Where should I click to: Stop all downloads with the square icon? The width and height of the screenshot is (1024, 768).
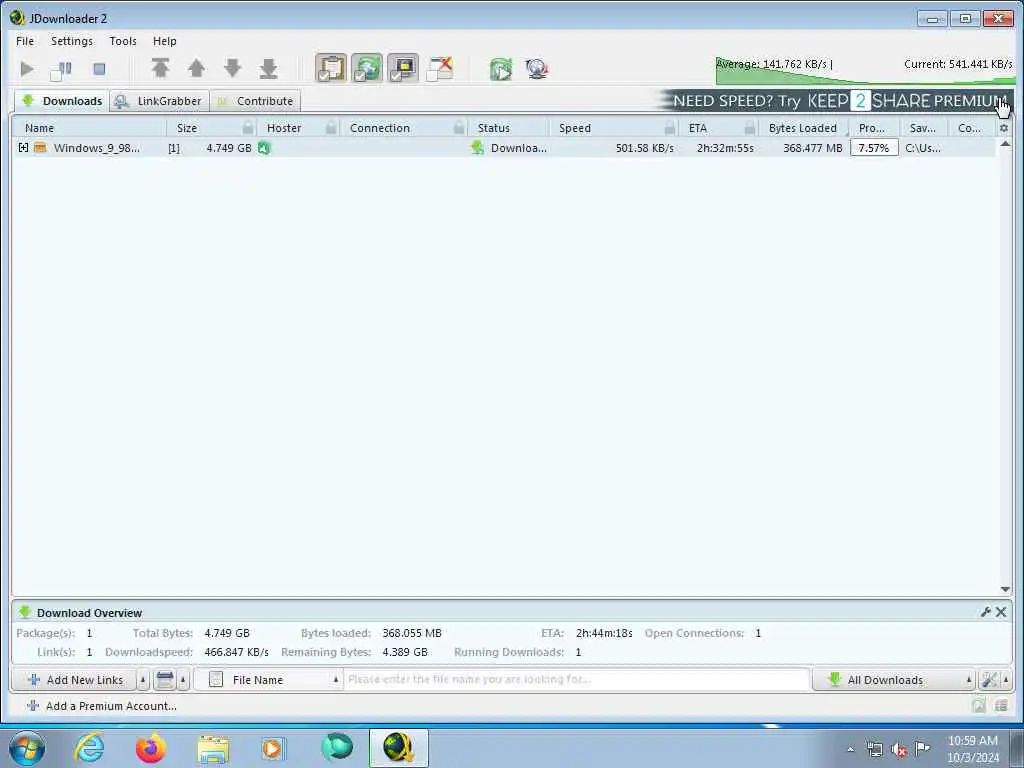pos(99,69)
